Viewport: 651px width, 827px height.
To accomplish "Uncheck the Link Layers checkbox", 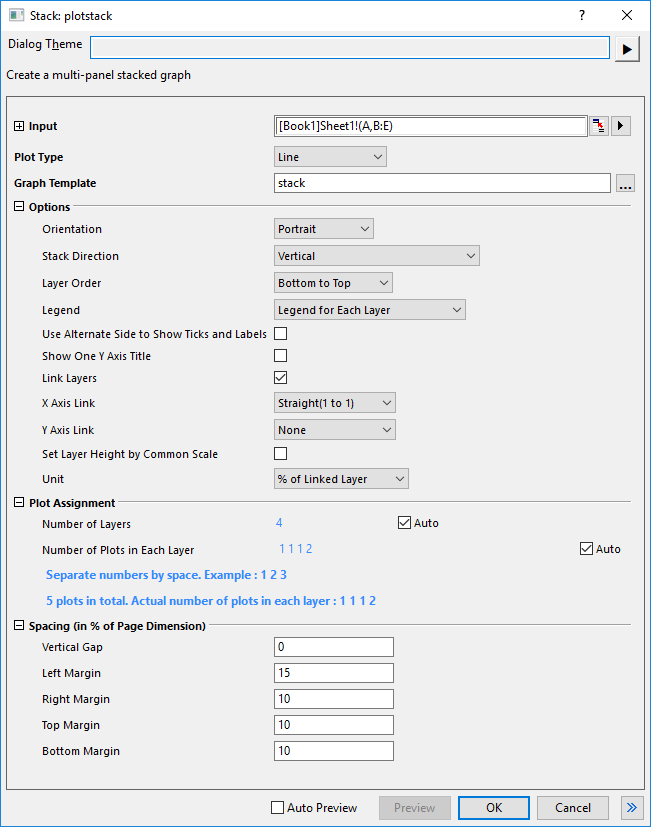I will [x=281, y=378].
